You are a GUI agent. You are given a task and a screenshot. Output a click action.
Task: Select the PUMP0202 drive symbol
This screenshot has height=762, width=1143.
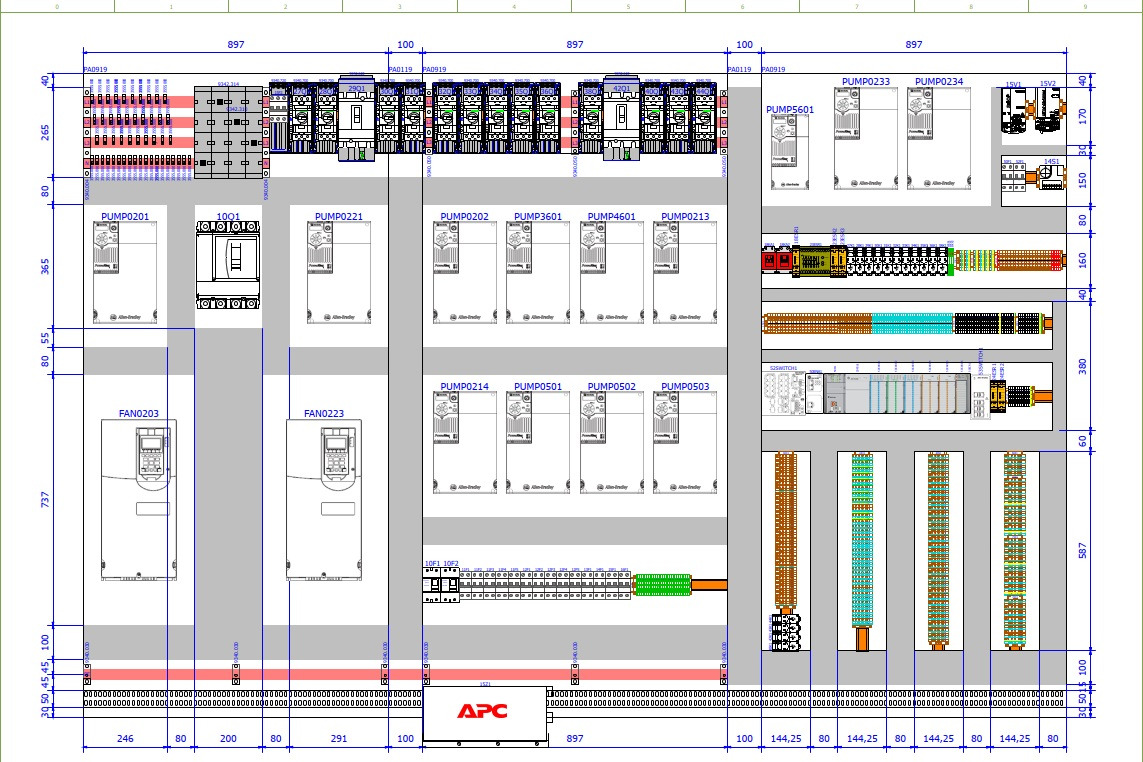point(465,273)
